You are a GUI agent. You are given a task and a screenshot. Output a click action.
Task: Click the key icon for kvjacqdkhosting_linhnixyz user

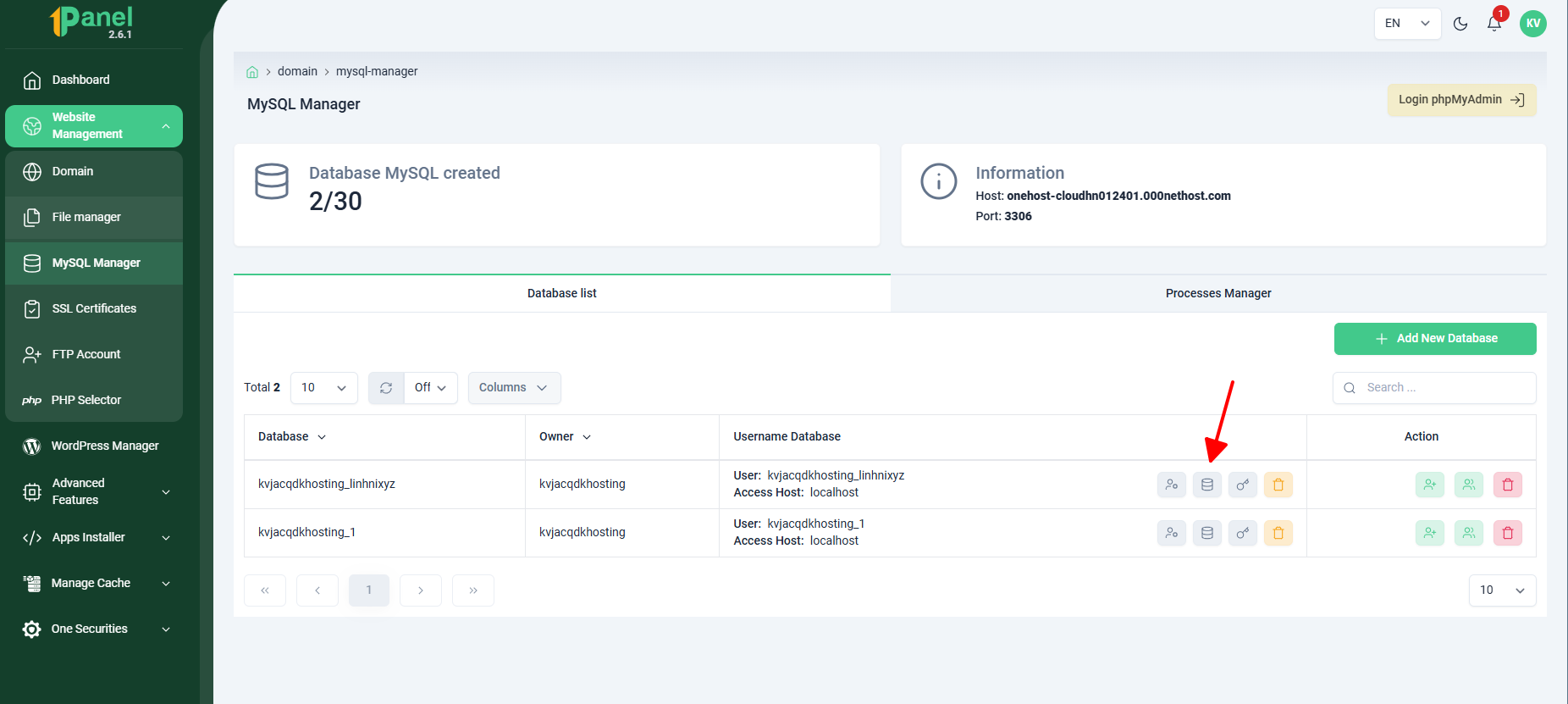[1243, 485]
